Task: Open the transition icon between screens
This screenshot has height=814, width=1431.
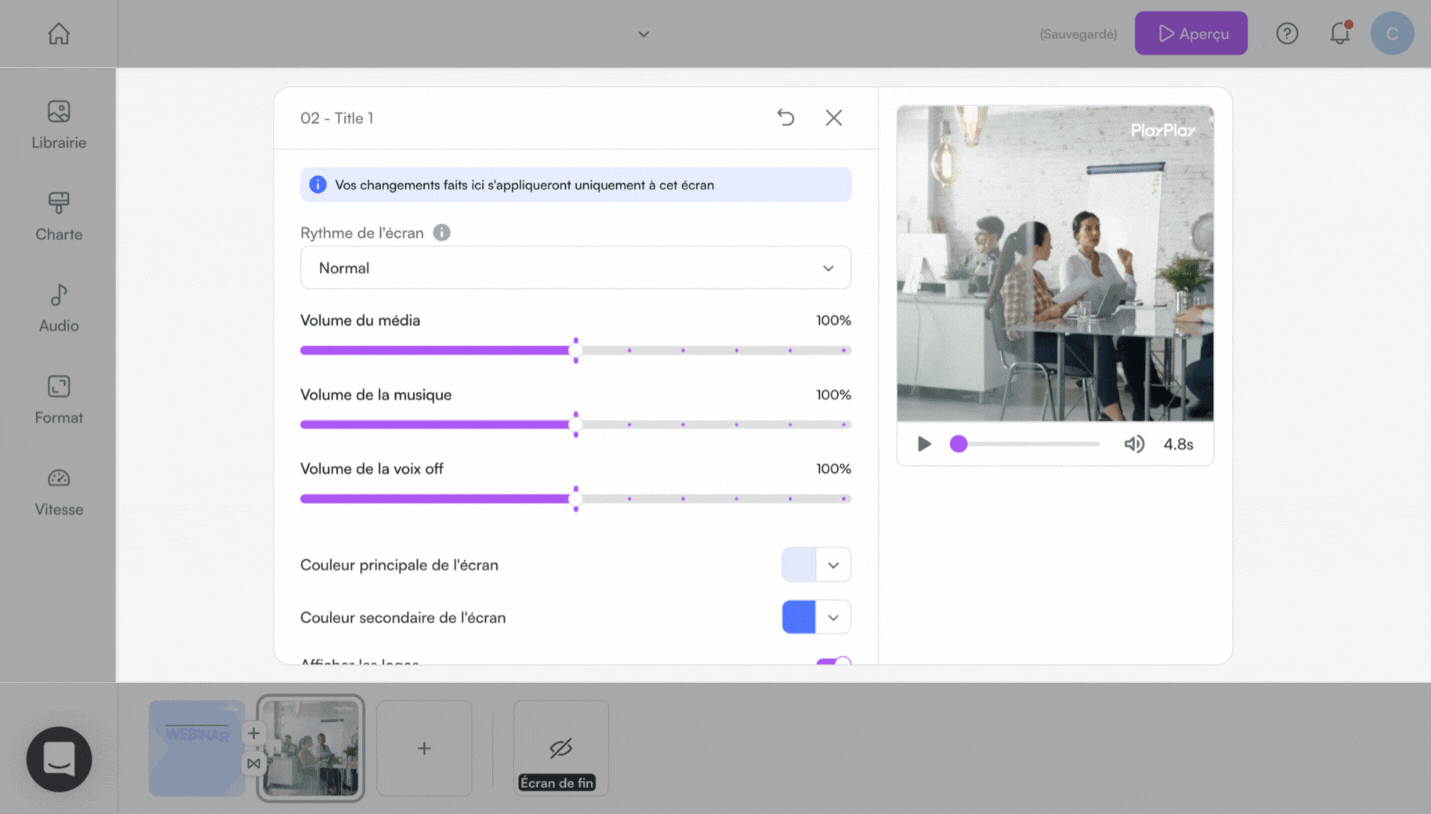Action: [254, 763]
